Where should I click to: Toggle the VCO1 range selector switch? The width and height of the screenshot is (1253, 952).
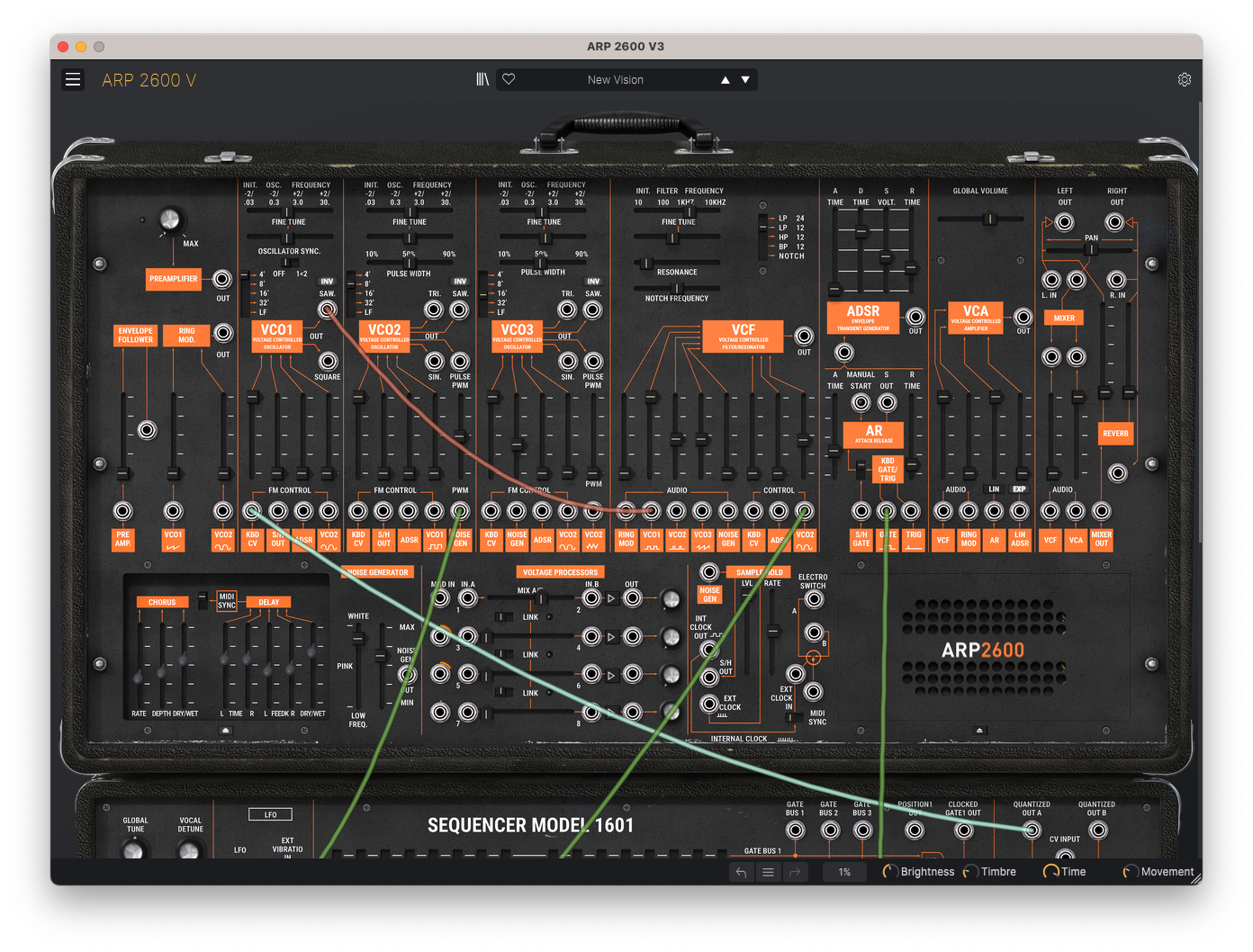pos(245,292)
